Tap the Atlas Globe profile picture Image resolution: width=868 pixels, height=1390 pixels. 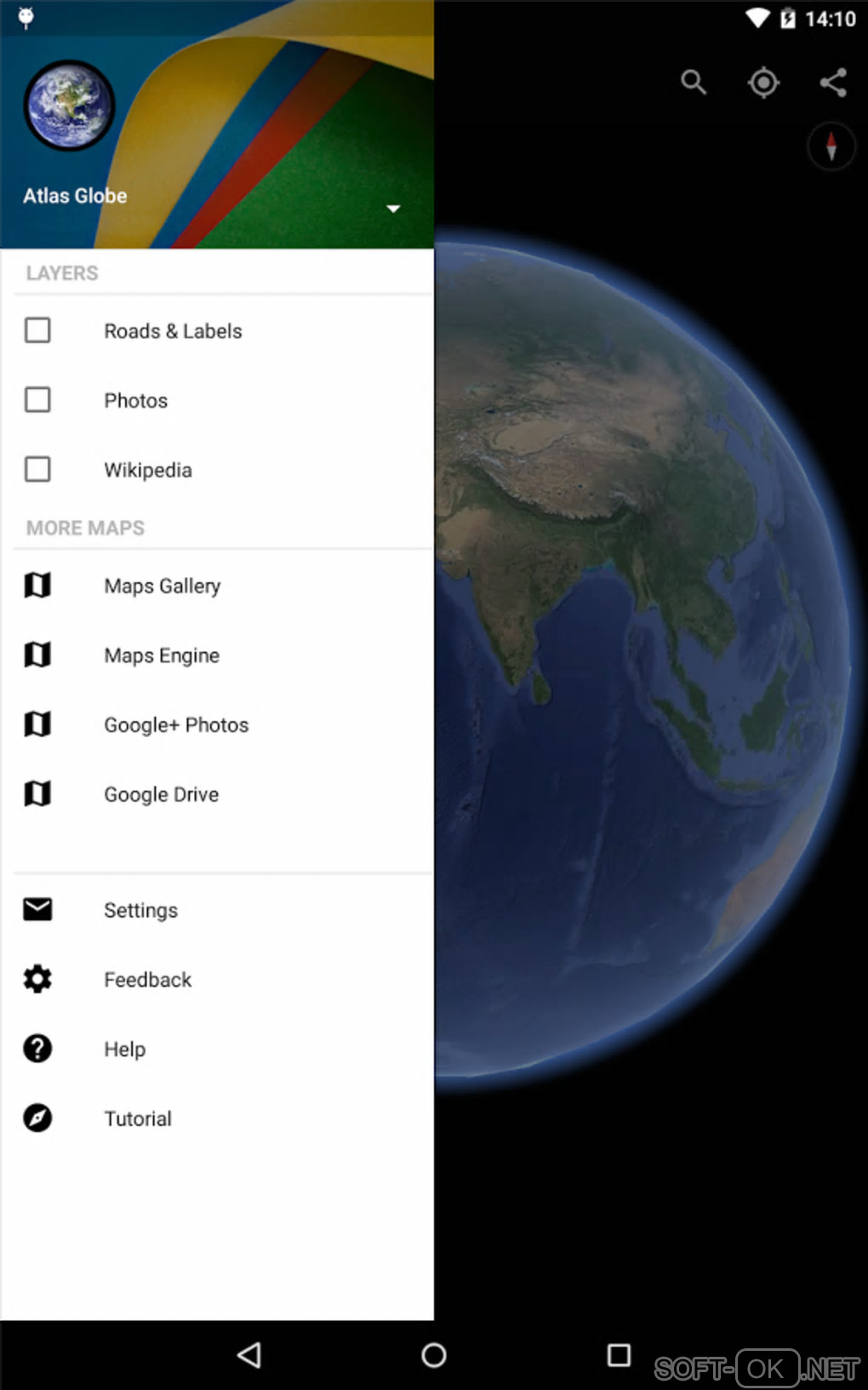click(69, 105)
